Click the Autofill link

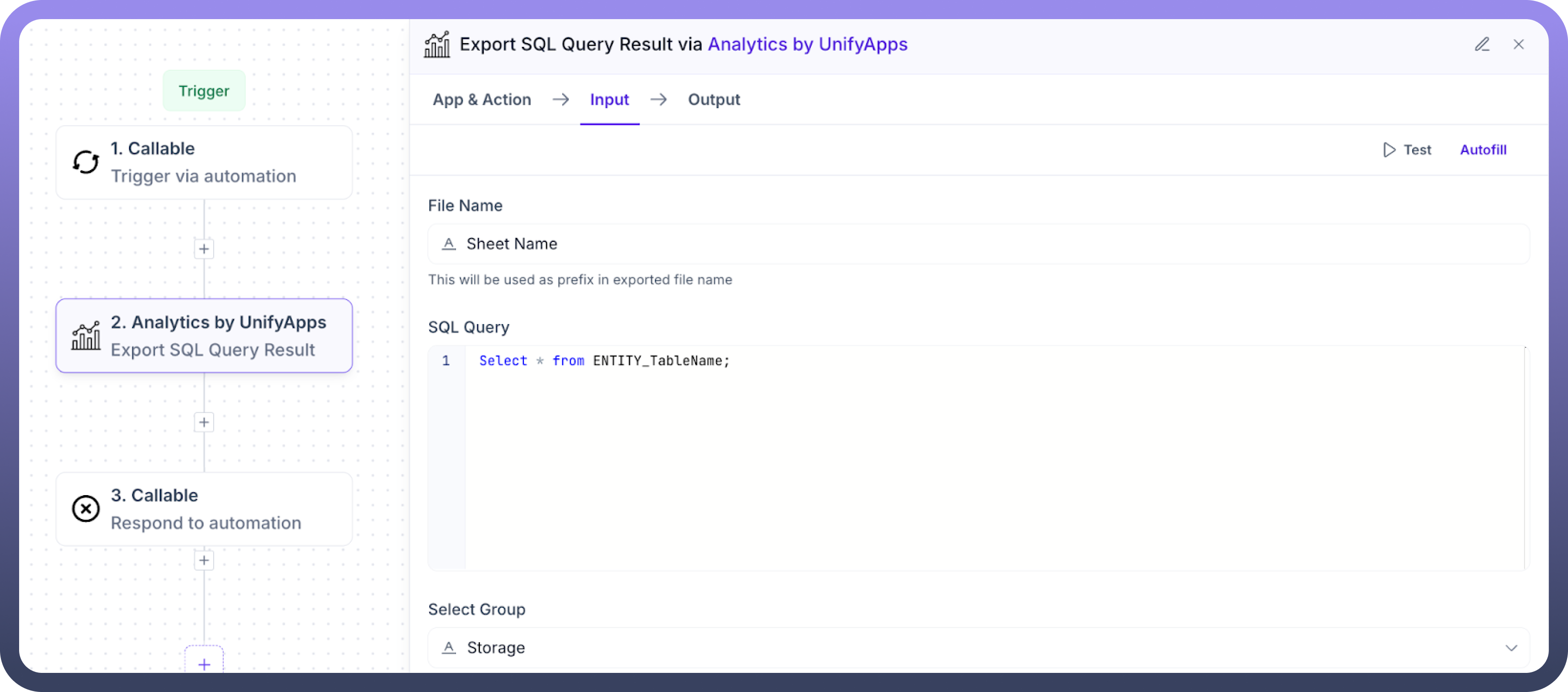[1483, 150]
